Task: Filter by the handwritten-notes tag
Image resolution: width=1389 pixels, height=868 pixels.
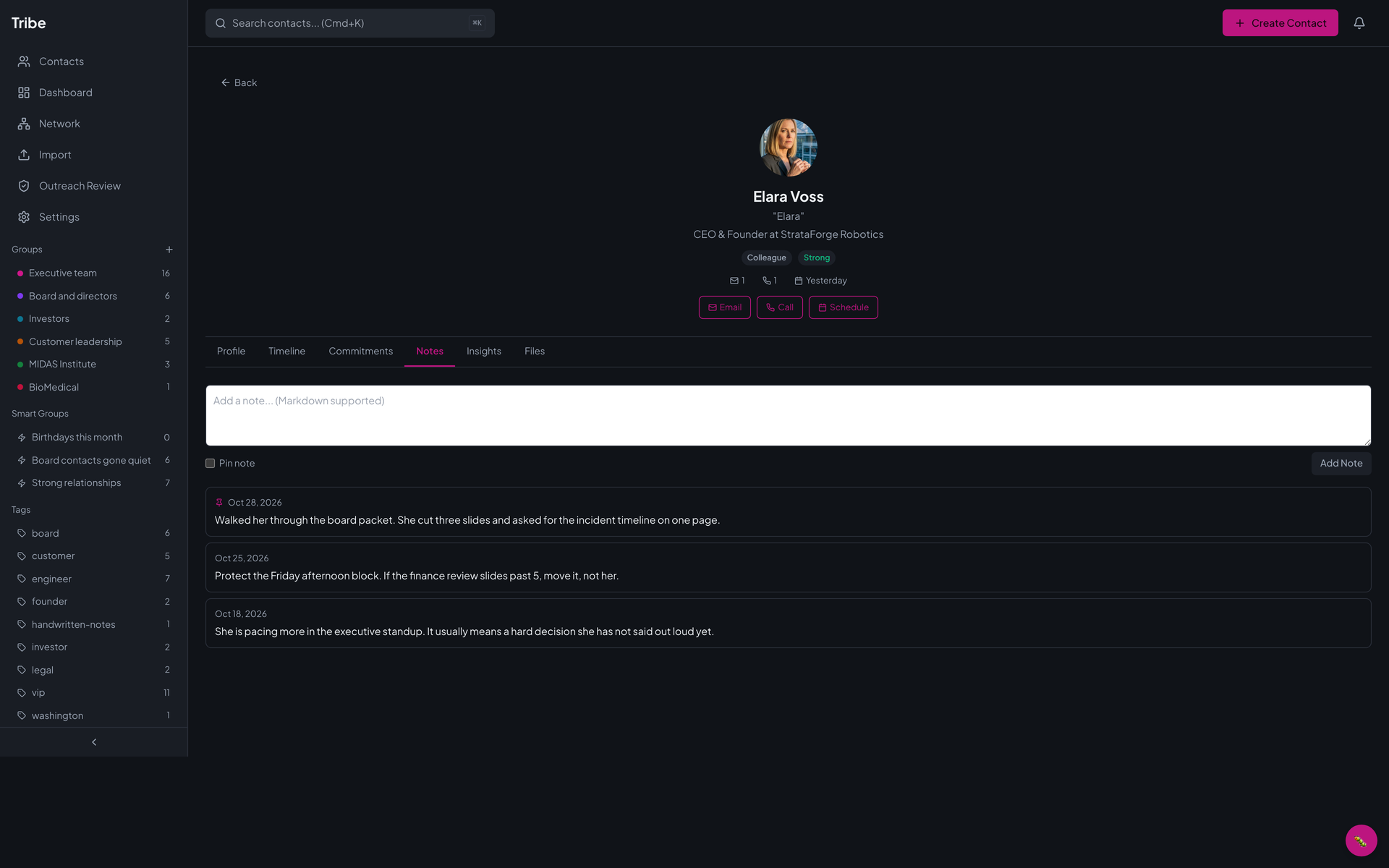Action: click(x=93, y=625)
